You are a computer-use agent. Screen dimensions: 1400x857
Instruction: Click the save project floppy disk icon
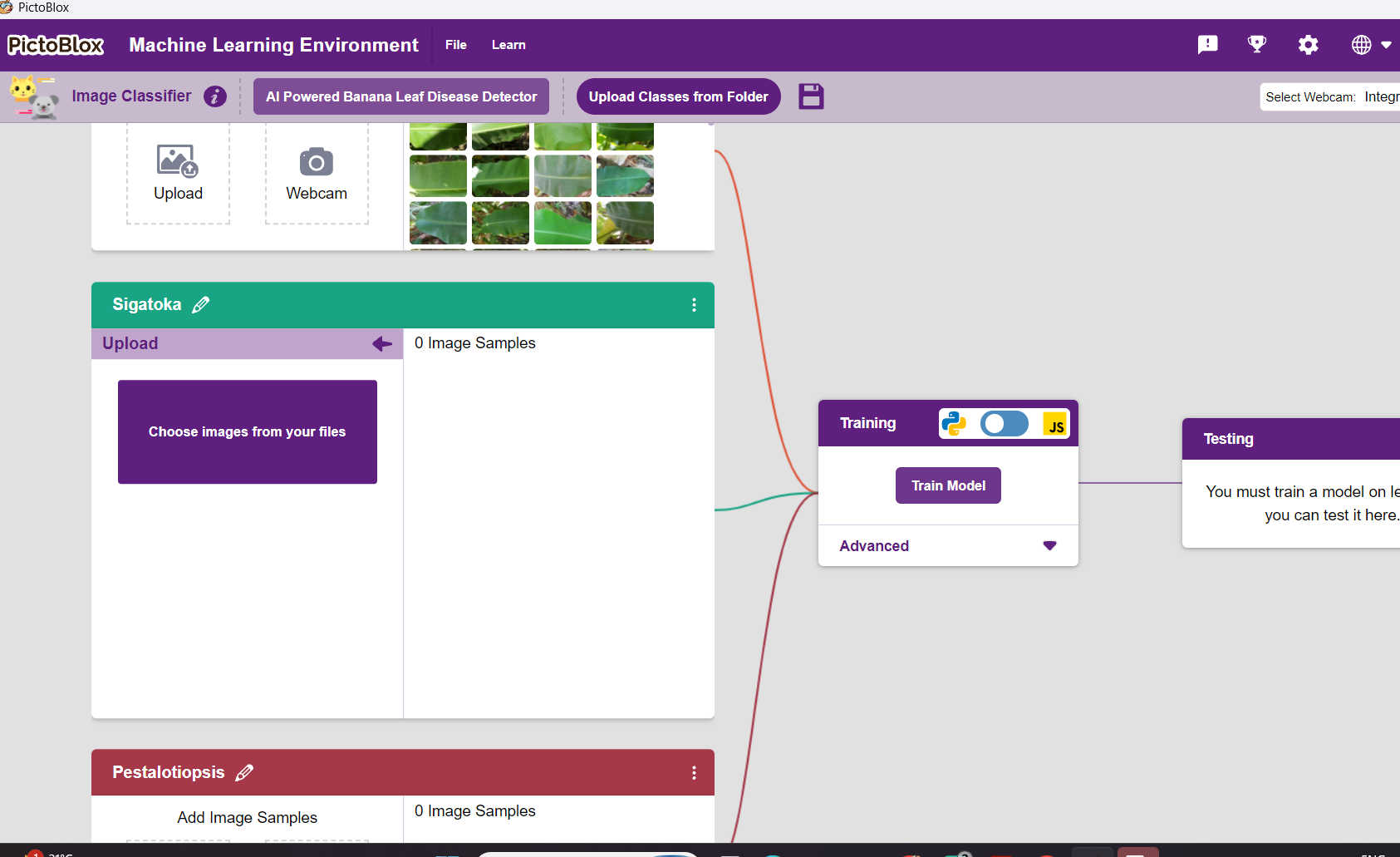point(811,96)
